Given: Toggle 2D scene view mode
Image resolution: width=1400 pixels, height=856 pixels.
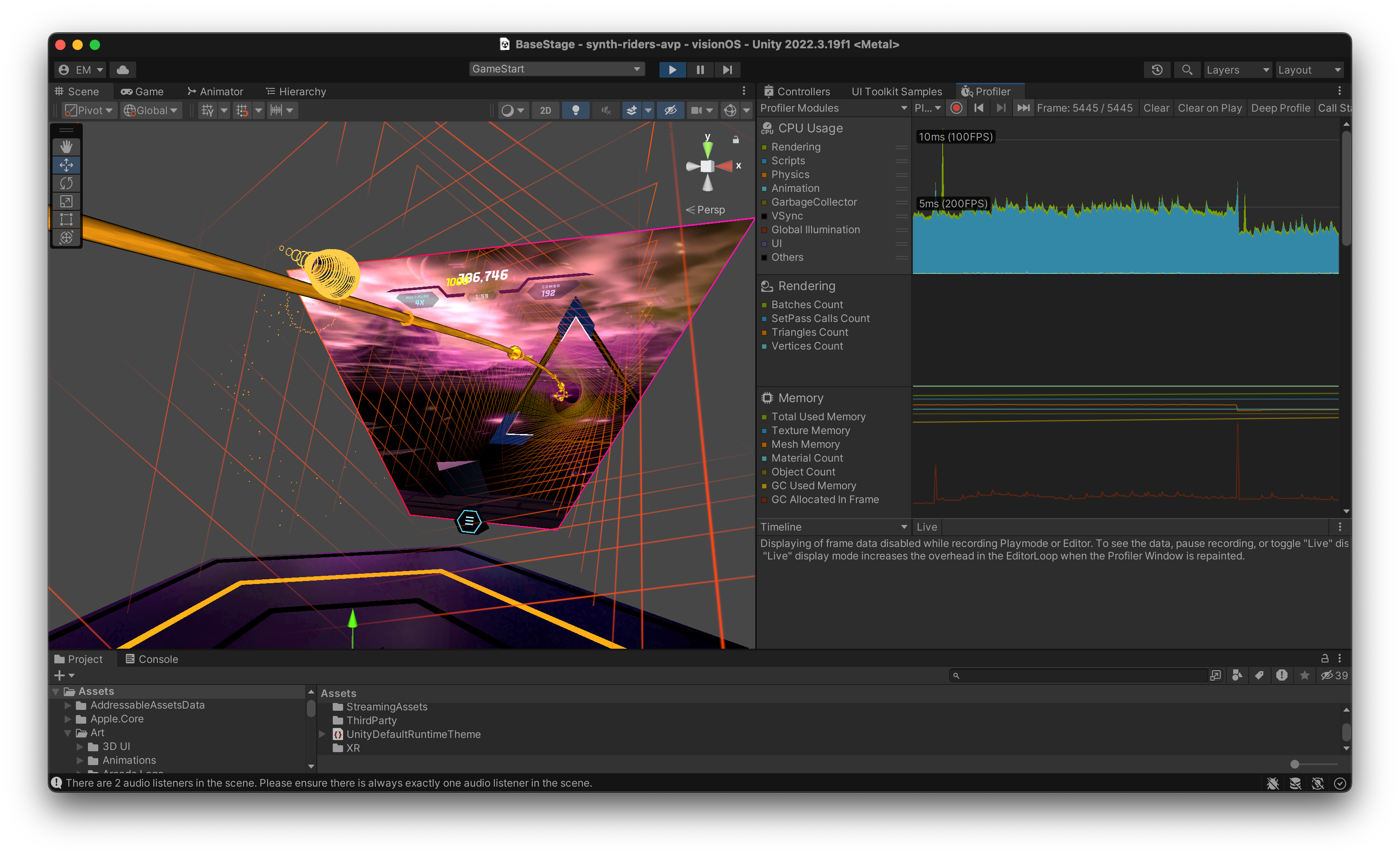Looking at the screenshot, I should 545,110.
